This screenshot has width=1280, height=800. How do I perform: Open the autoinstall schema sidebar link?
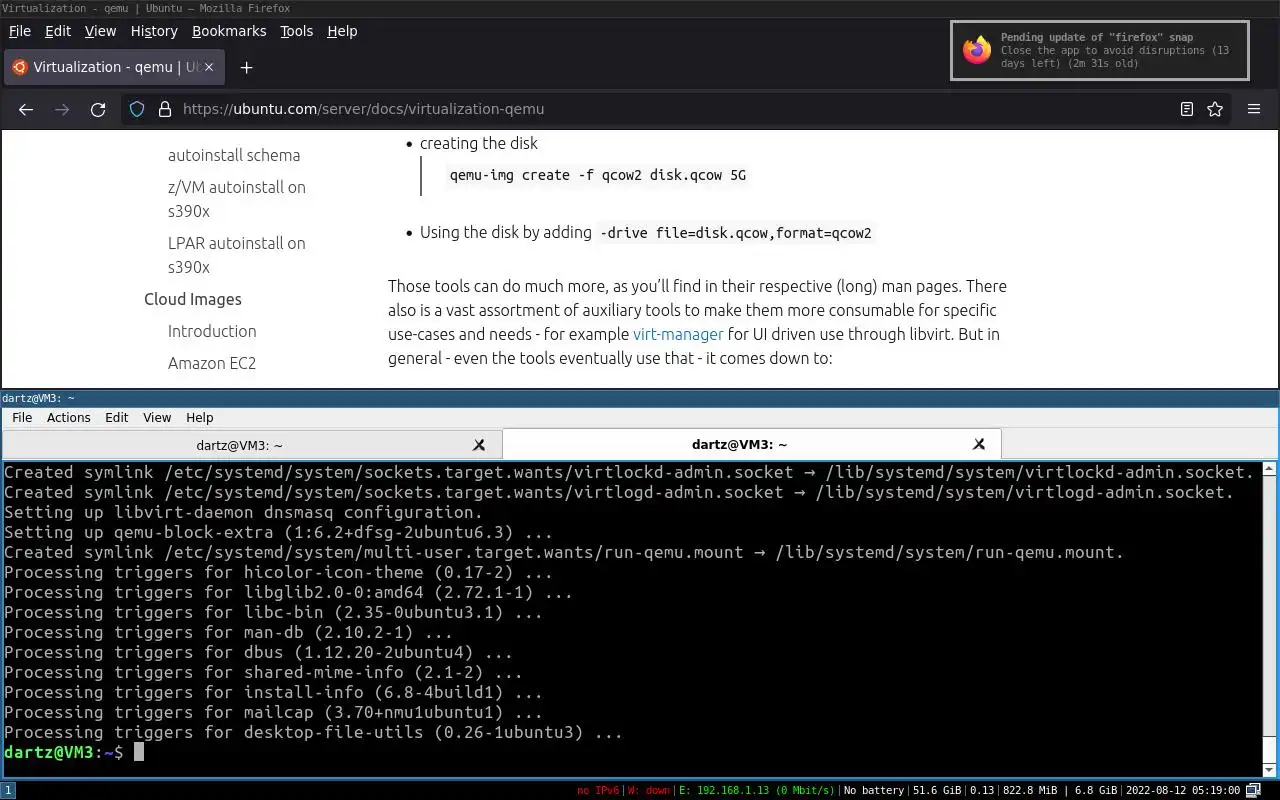click(234, 155)
